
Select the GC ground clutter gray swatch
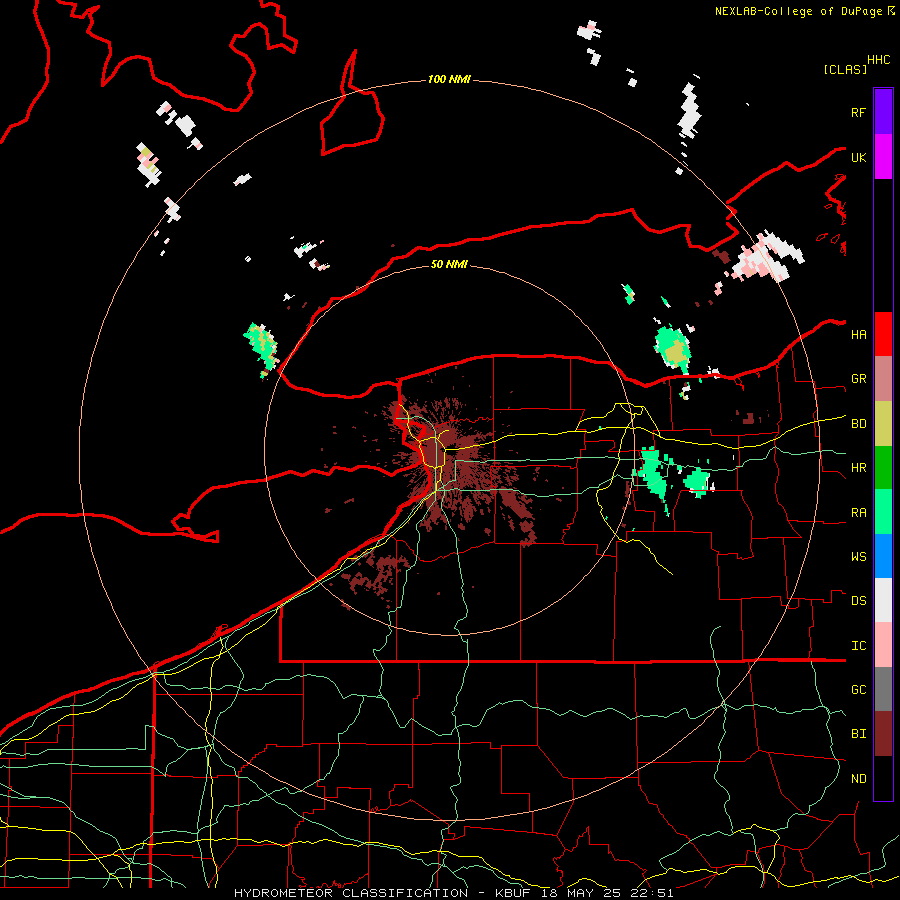coord(883,689)
